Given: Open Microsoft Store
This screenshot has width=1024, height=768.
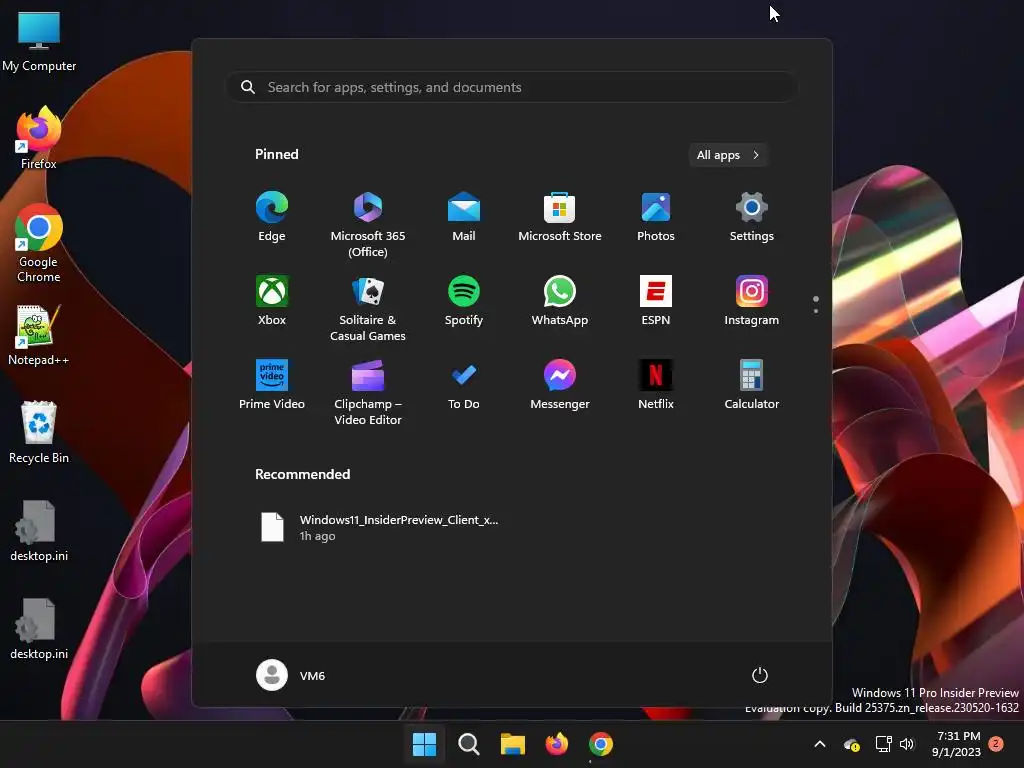Looking at the screenshot, I should [x=560, y=217].
